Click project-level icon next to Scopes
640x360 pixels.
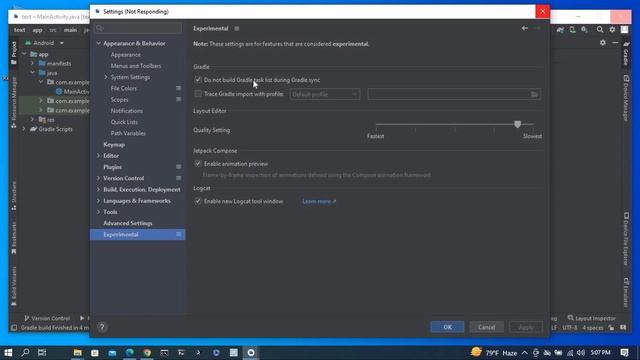point(178,100)
